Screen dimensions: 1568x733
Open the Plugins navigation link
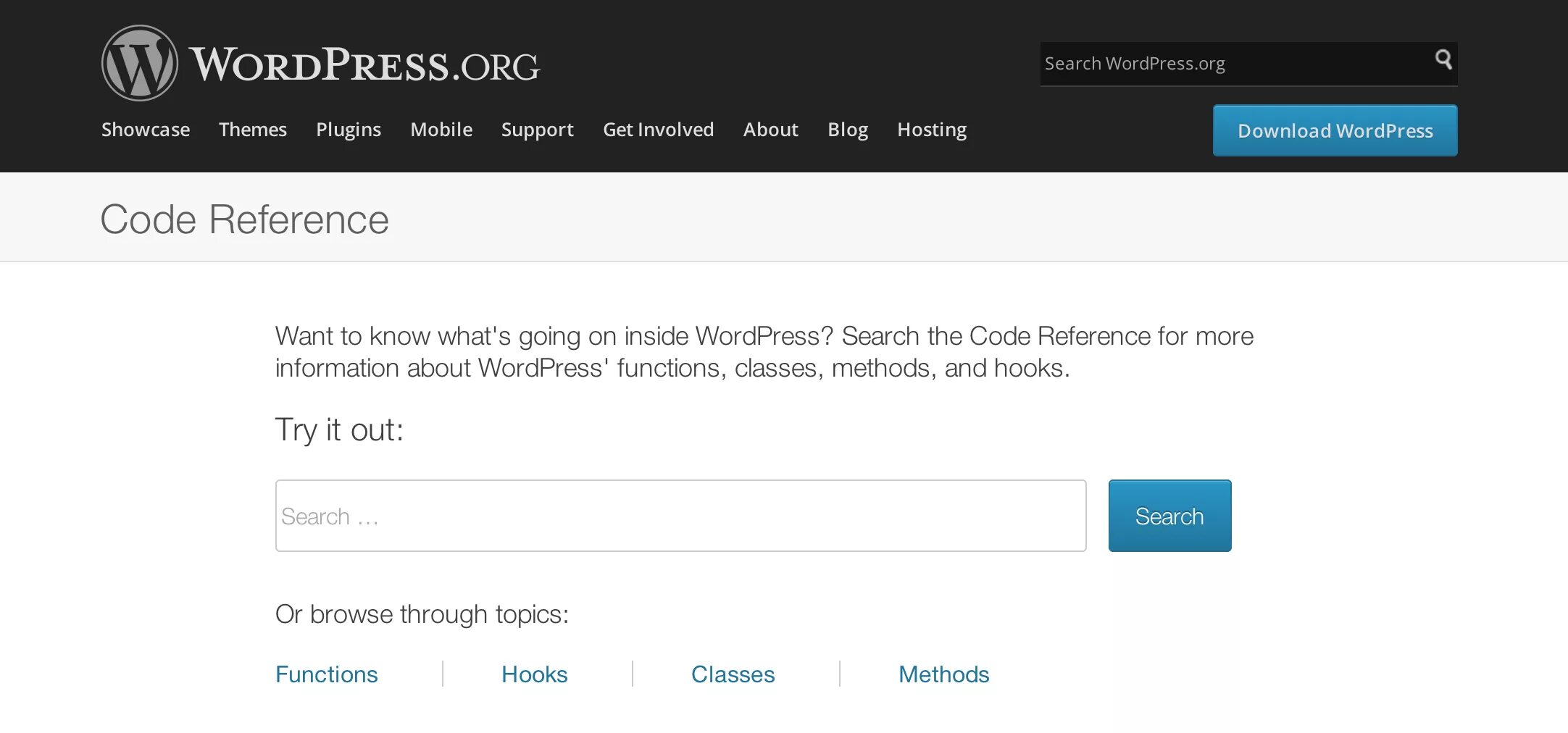[349, 130]
